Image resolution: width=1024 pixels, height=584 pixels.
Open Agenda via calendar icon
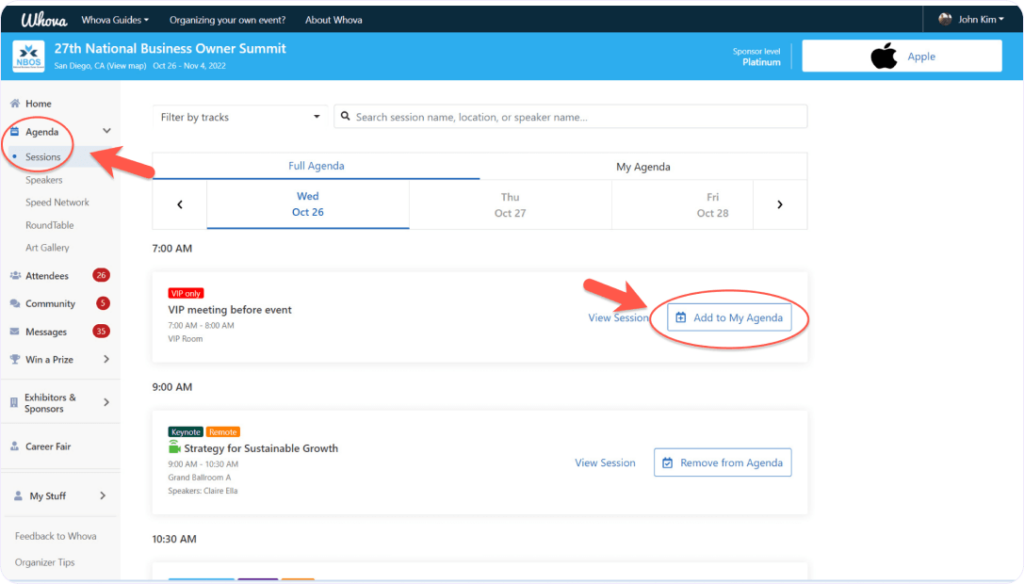click(17, 131)
